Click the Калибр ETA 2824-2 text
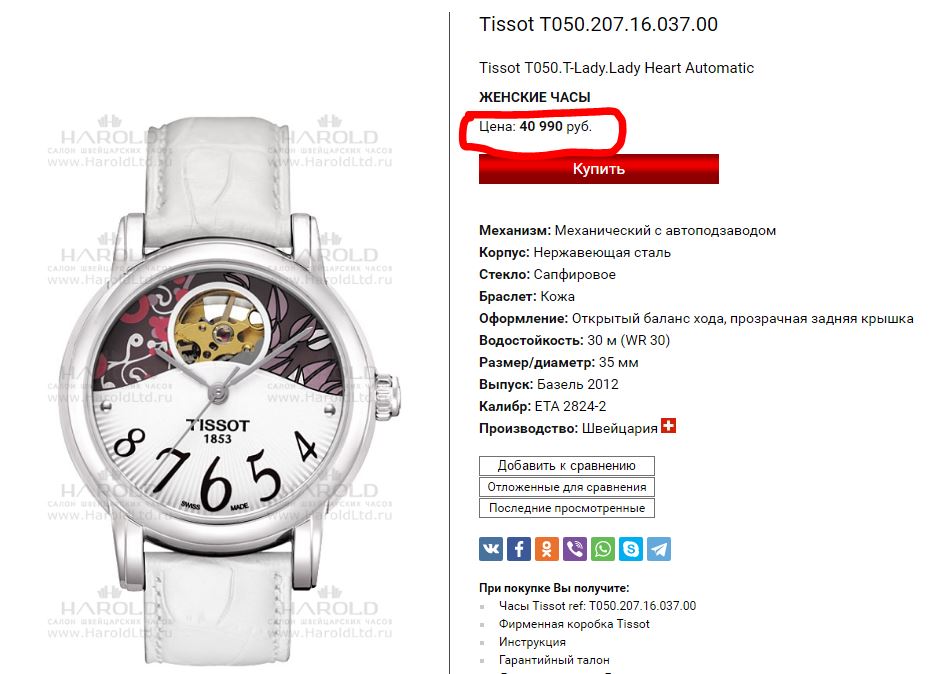The image size is (934, 674). pos(543,406)
